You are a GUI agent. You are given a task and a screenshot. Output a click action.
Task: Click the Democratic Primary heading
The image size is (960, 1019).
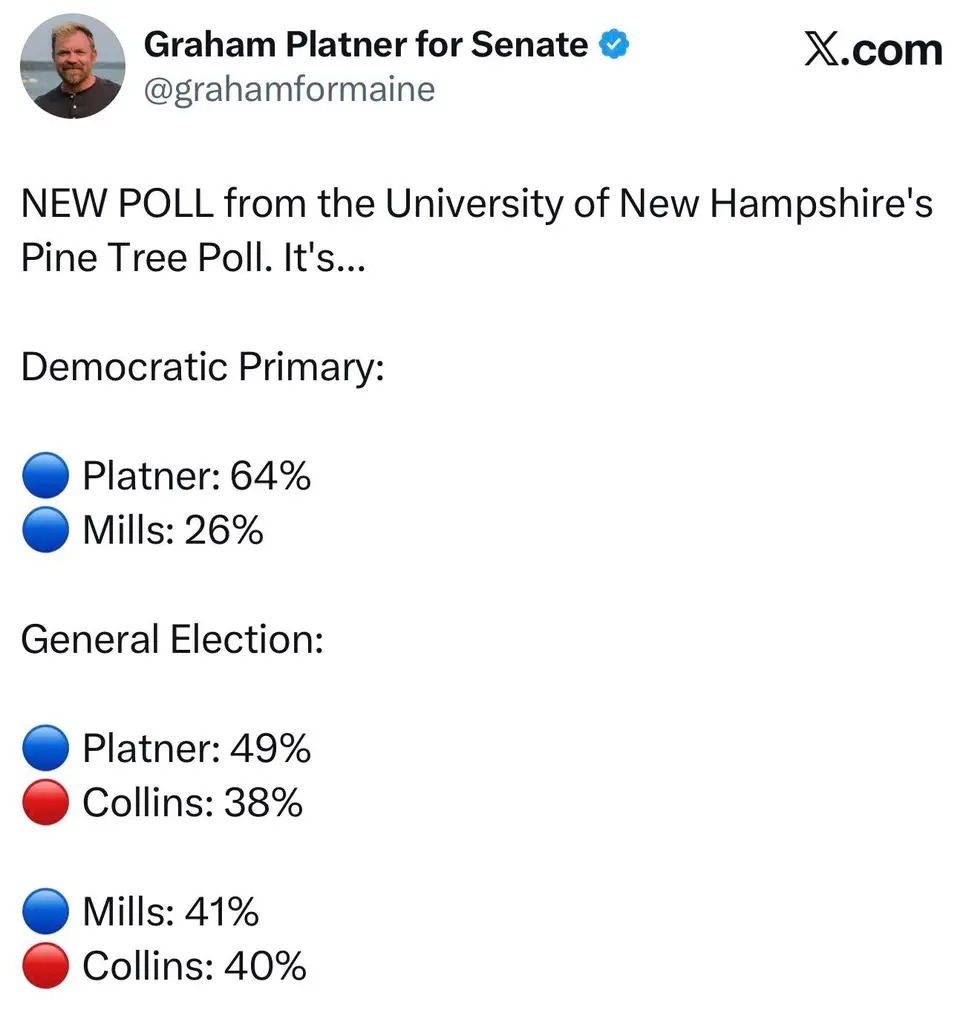[x=203, y=367]
